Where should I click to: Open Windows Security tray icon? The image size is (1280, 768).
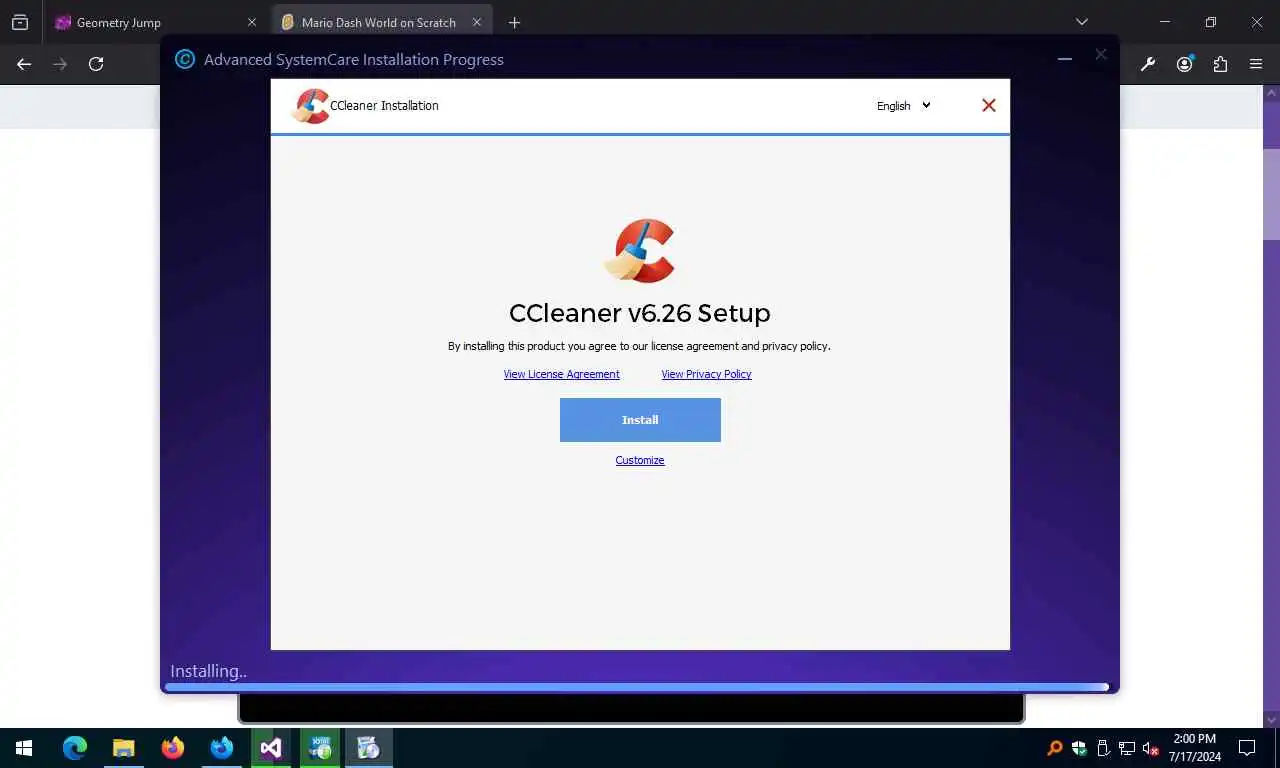click(1079, 748)
